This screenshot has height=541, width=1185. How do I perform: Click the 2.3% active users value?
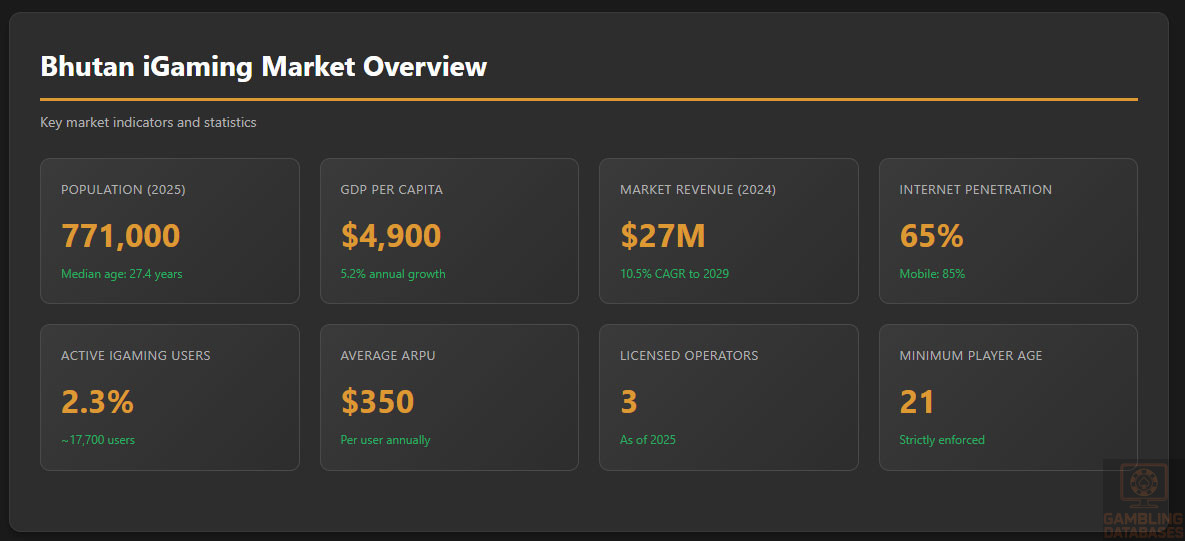click(97, 402)
